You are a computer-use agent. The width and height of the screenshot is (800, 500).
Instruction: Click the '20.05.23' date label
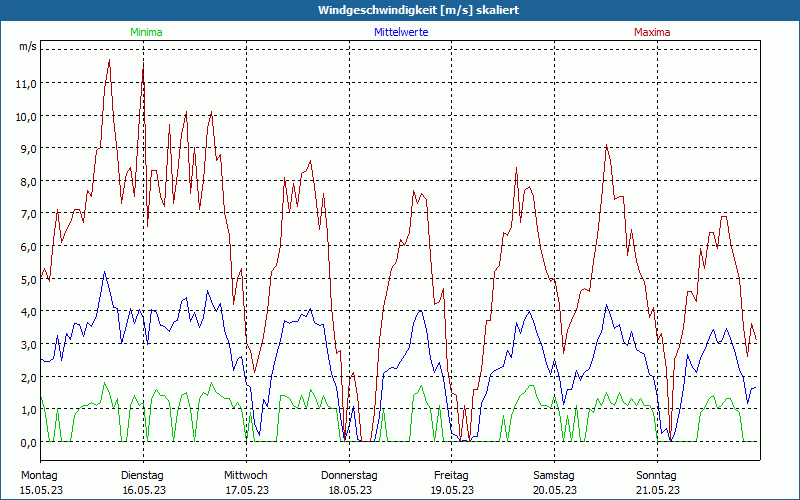click(x=555, y=490)
